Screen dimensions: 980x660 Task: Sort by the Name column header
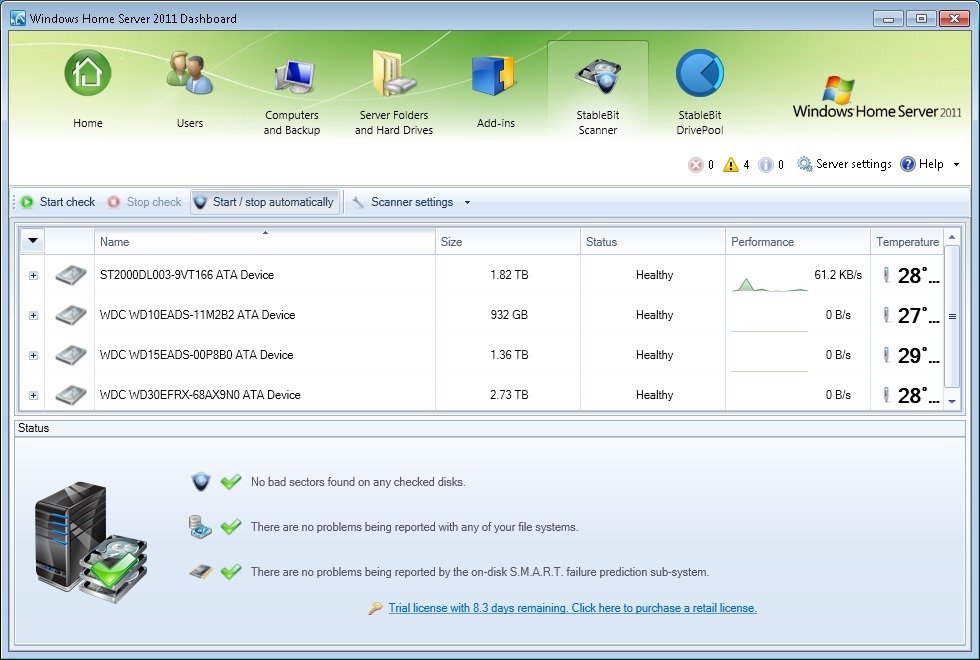264,241
